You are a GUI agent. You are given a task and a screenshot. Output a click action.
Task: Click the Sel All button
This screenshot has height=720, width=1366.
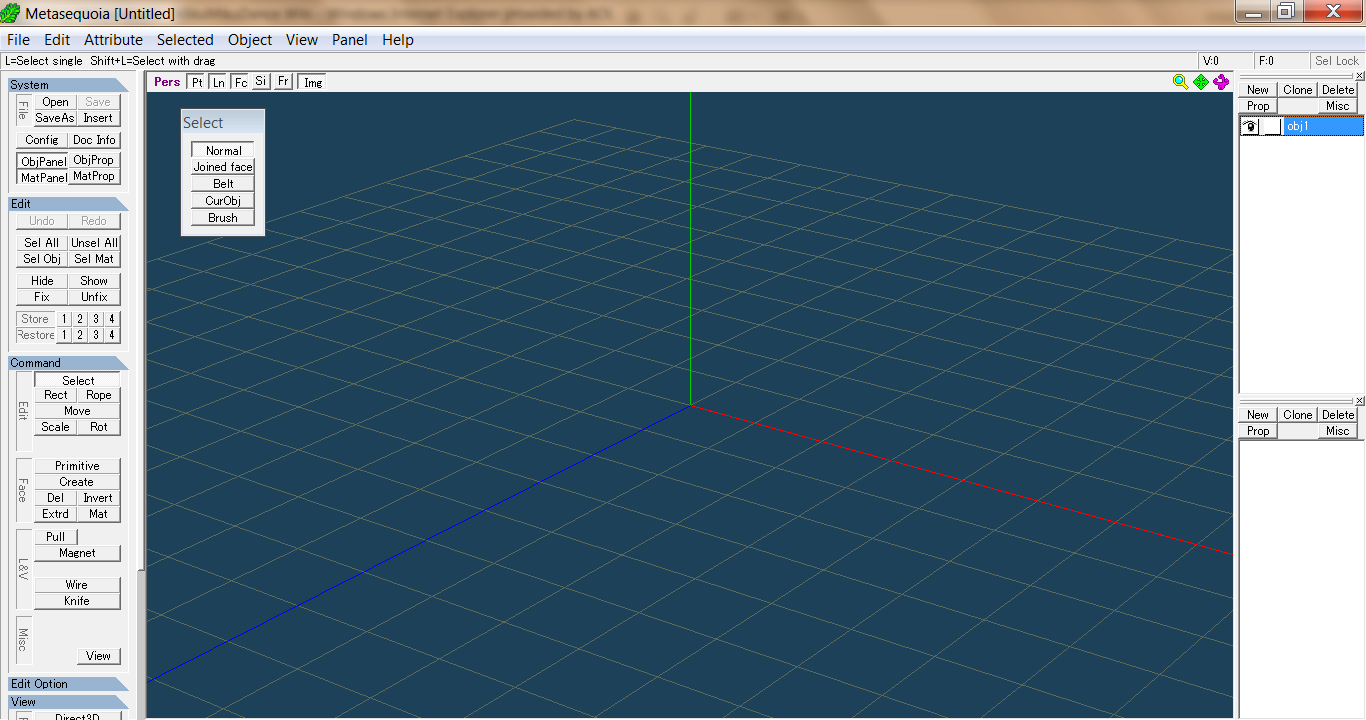pyautogui.click(x=42, y=243)
